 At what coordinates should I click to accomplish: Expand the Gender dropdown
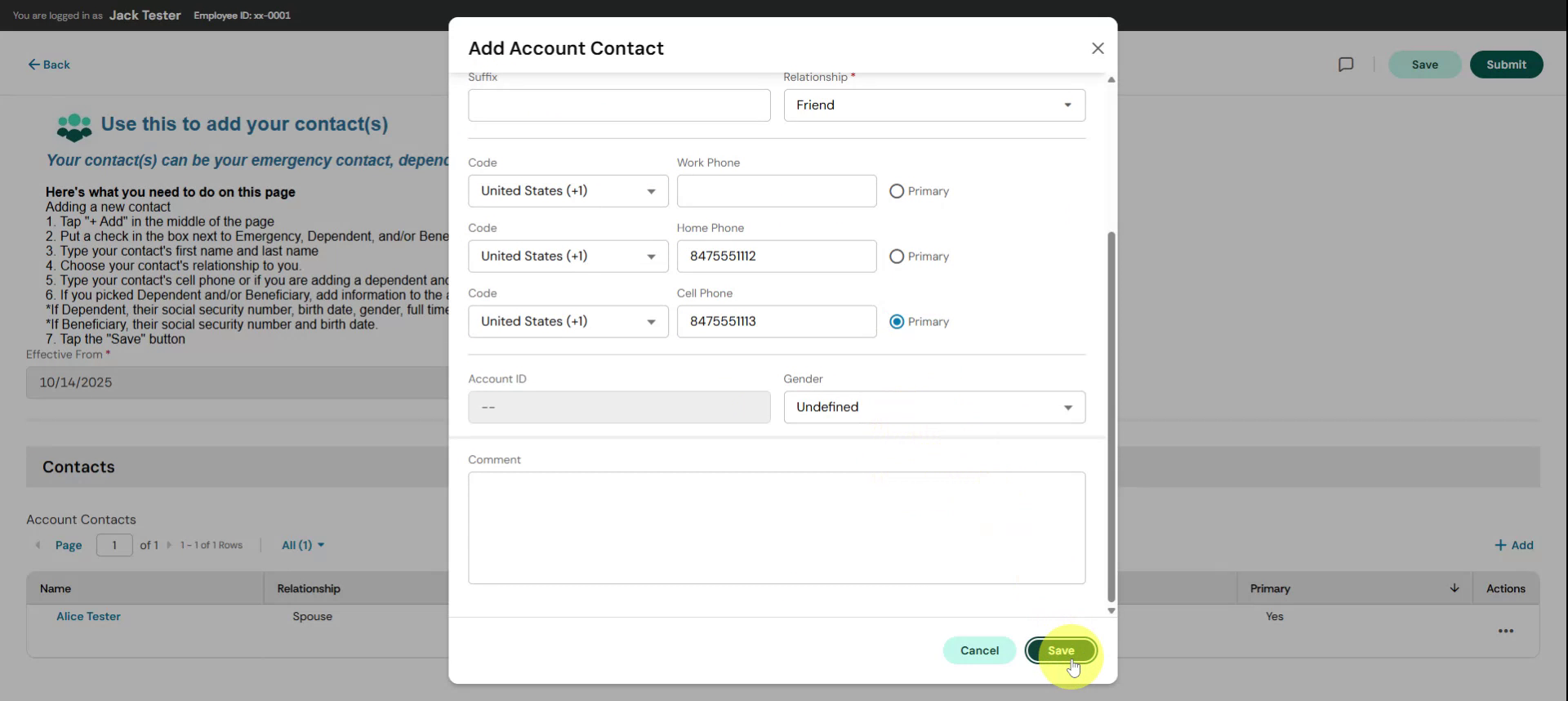[x=933, y=407]
